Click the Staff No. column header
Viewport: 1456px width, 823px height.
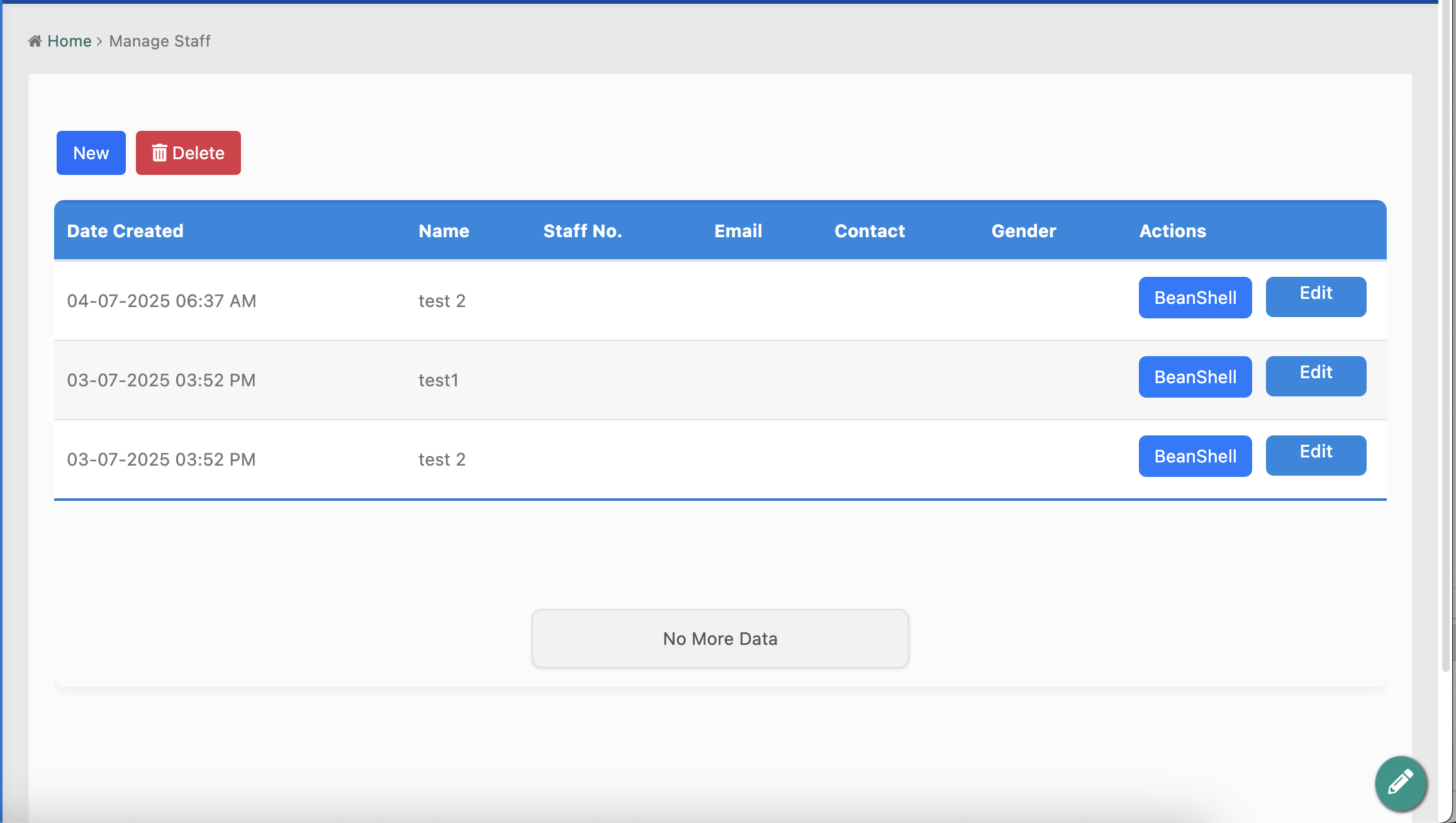coord(583,231)
